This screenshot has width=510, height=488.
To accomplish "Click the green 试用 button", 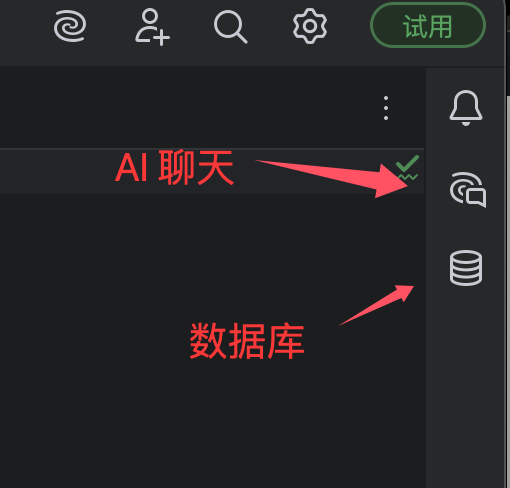I will tap(428, 25).
